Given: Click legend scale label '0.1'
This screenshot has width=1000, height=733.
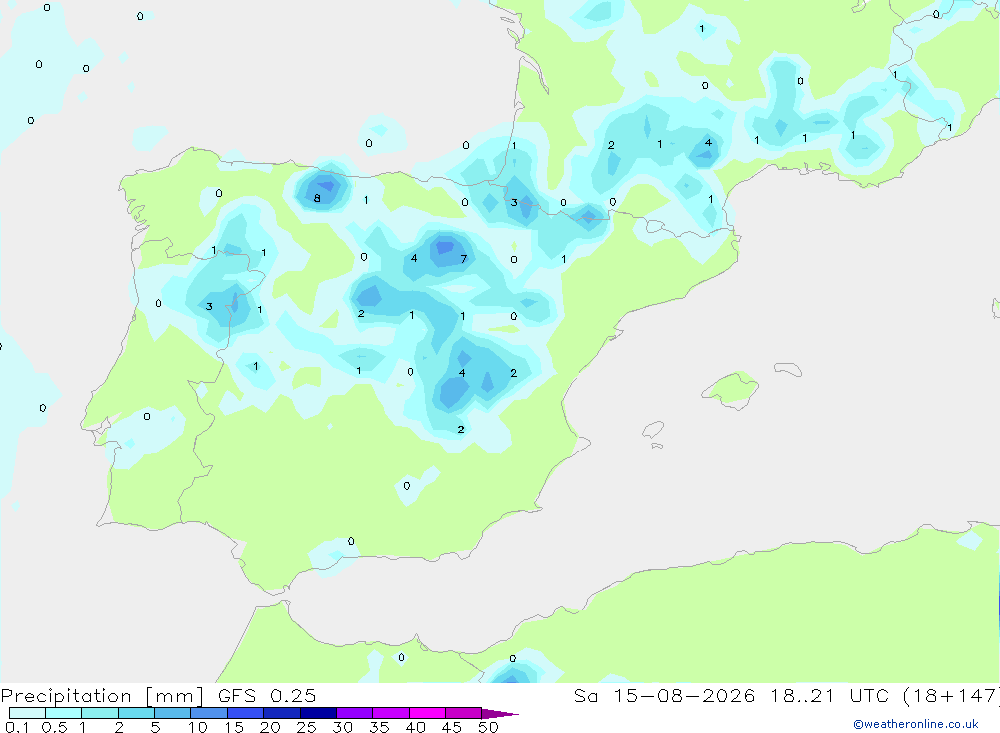Looking at the screenshot, I should tap(17, 727).
